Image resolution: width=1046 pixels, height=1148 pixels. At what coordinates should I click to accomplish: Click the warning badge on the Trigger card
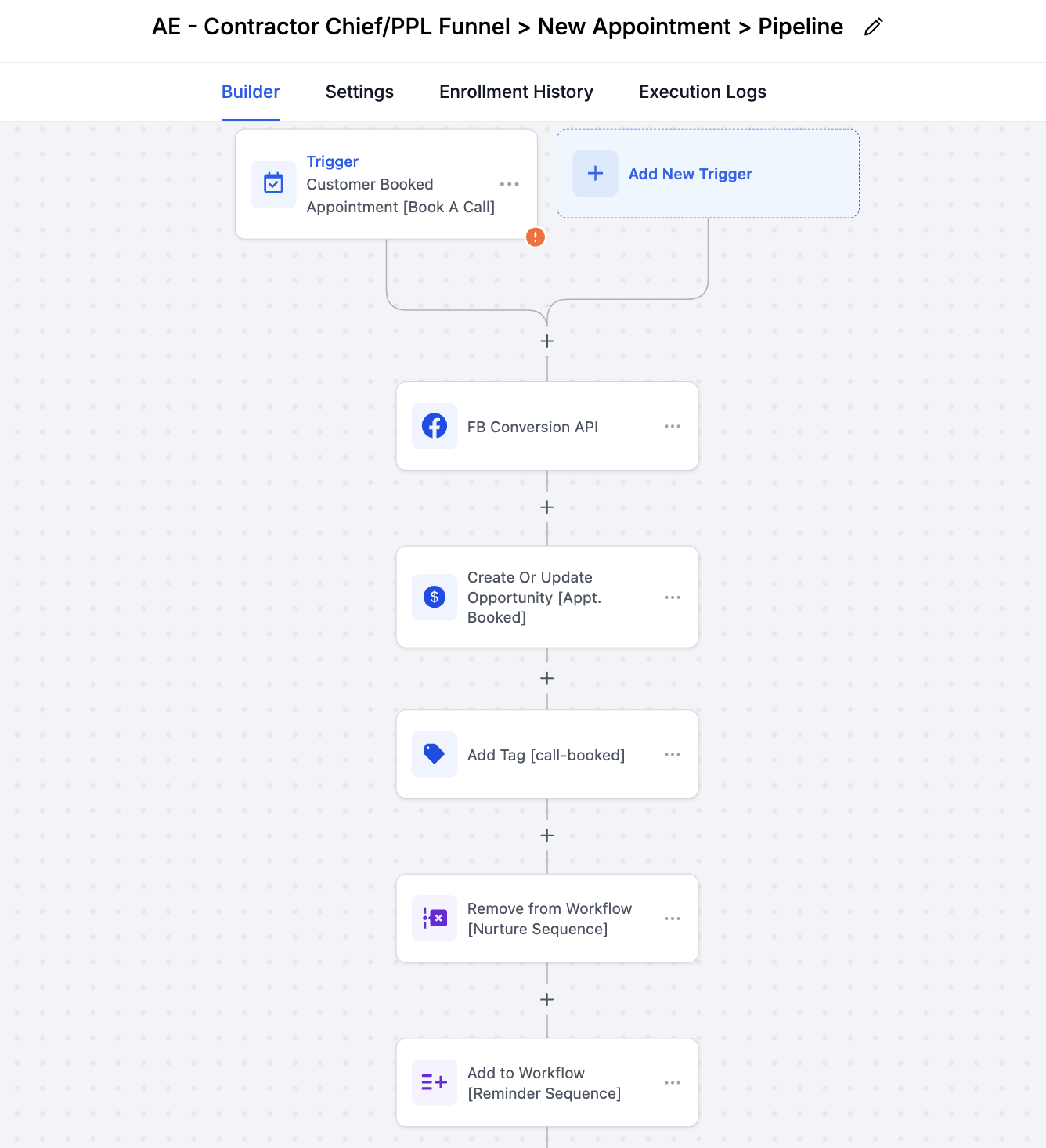click(x=535, y=236)
